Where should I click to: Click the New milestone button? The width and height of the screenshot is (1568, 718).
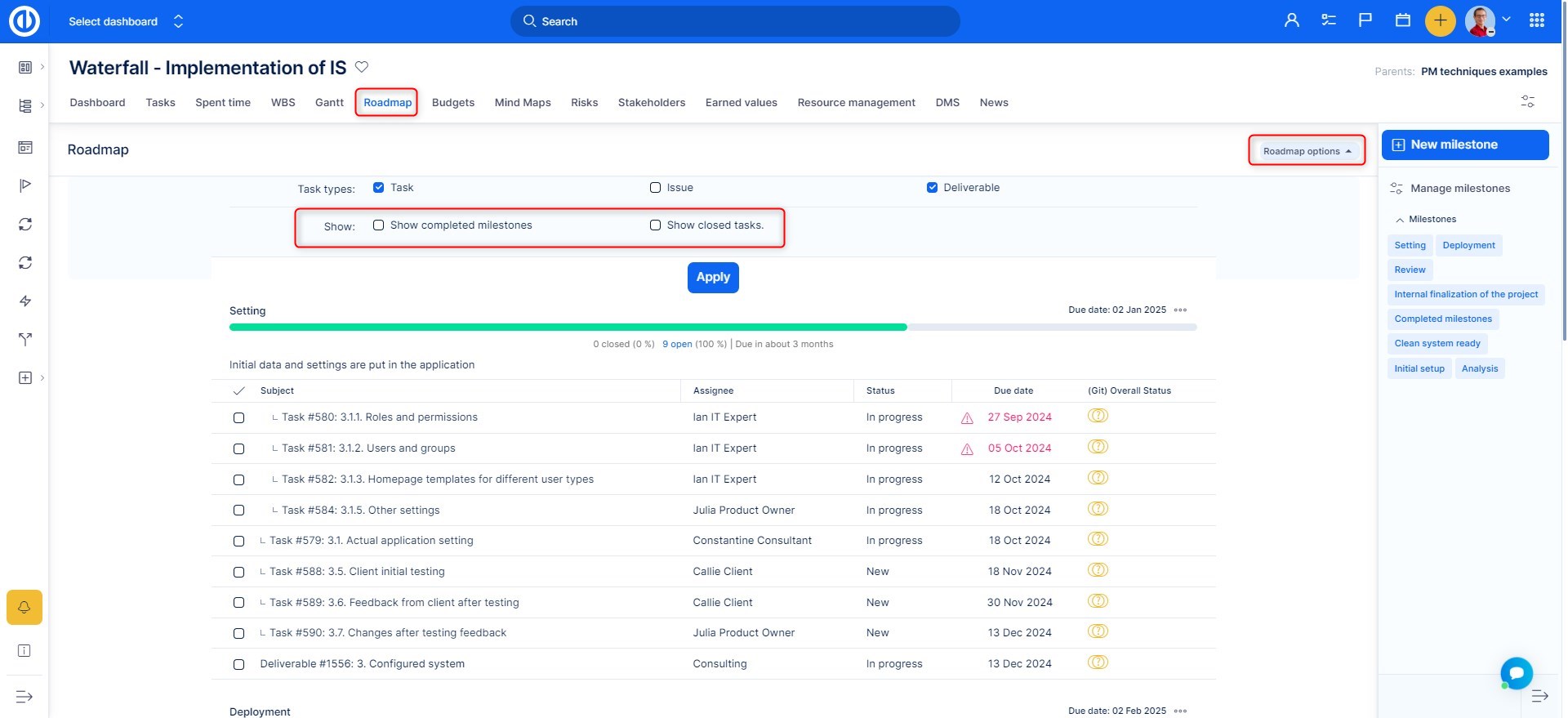point(1464,145)
